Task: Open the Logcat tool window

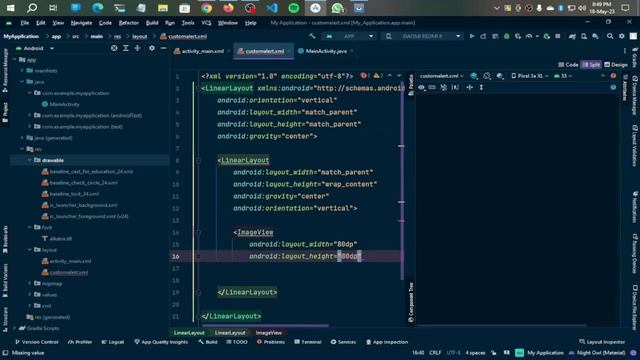Action: click(x=113, y=342)
